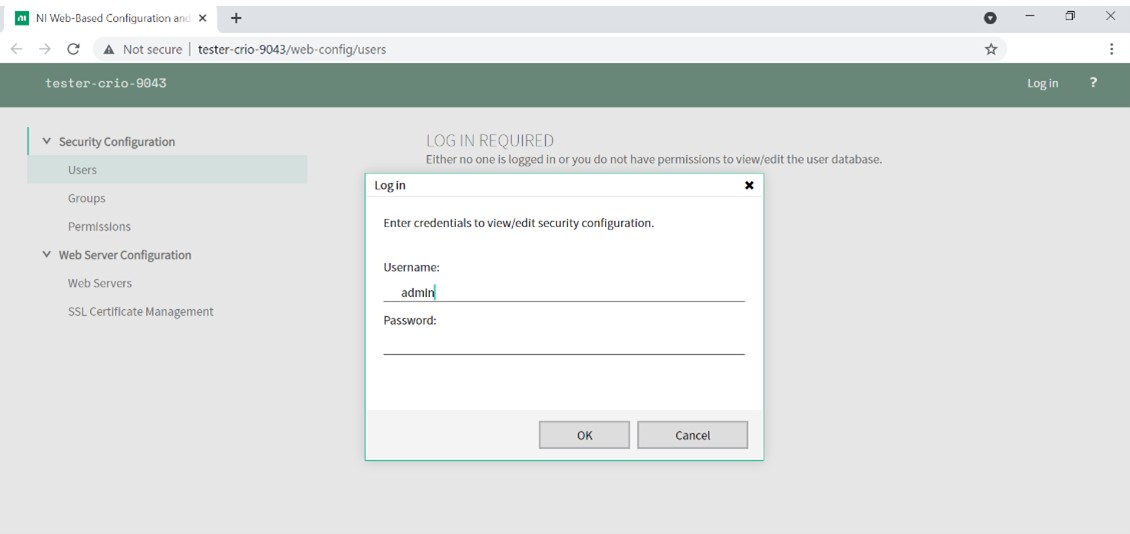This screenshot has width=1130, height=534.
Task: Click the Password input field
Action: (x=563, y=343)
